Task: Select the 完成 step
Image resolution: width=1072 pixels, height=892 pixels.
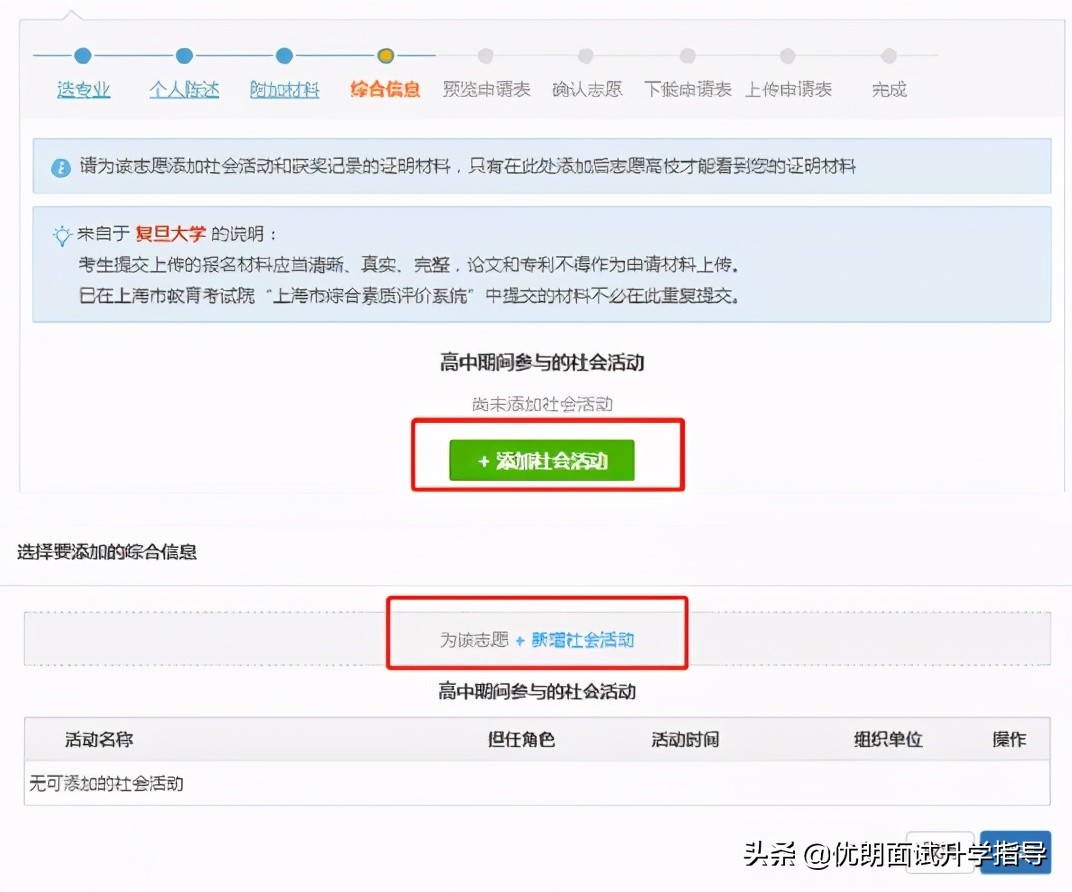Action: click(889, 89)
